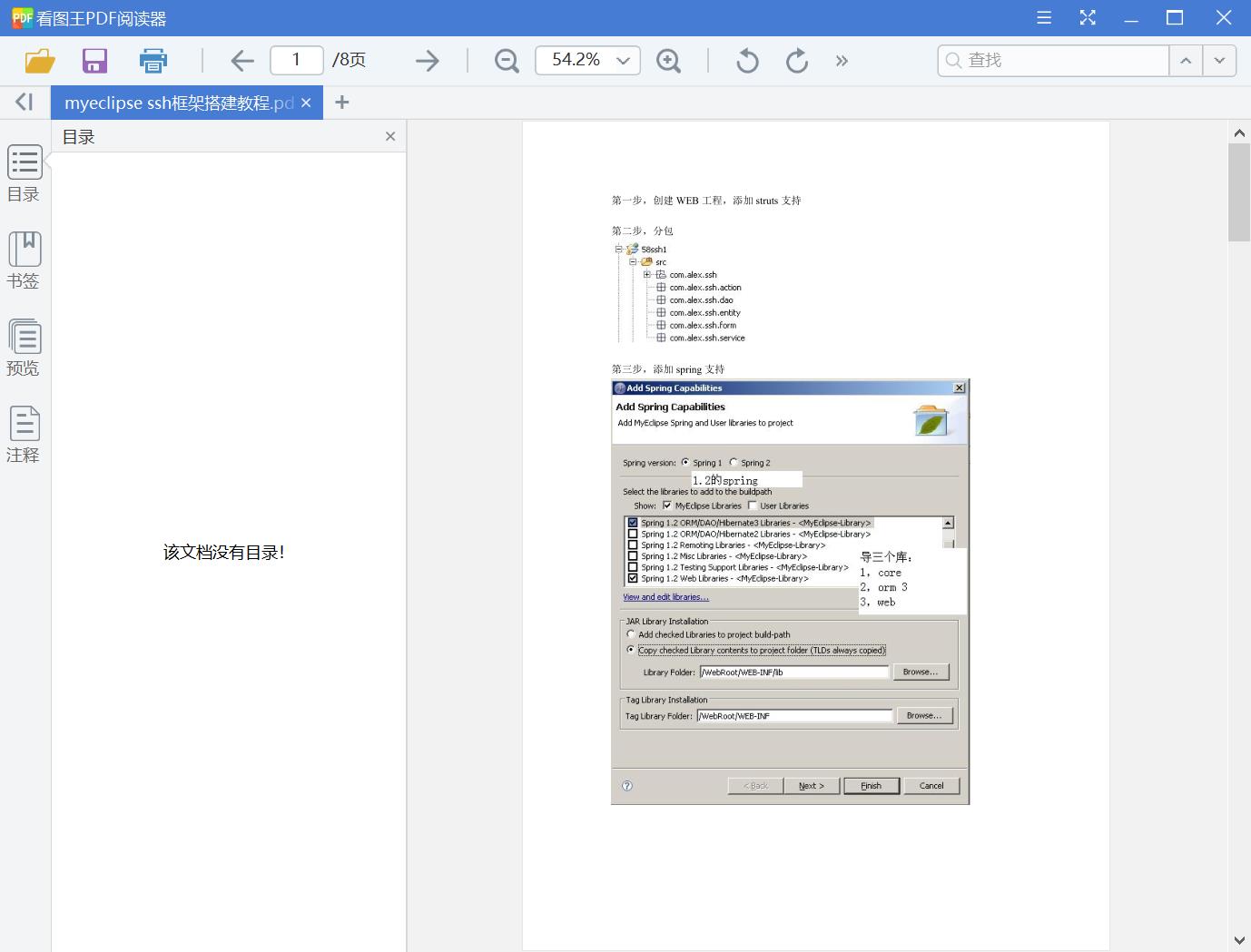Close the 目录 panel
Image resolution: width=1251 pixels, height=952 pixels.
[x=390, y=136]
